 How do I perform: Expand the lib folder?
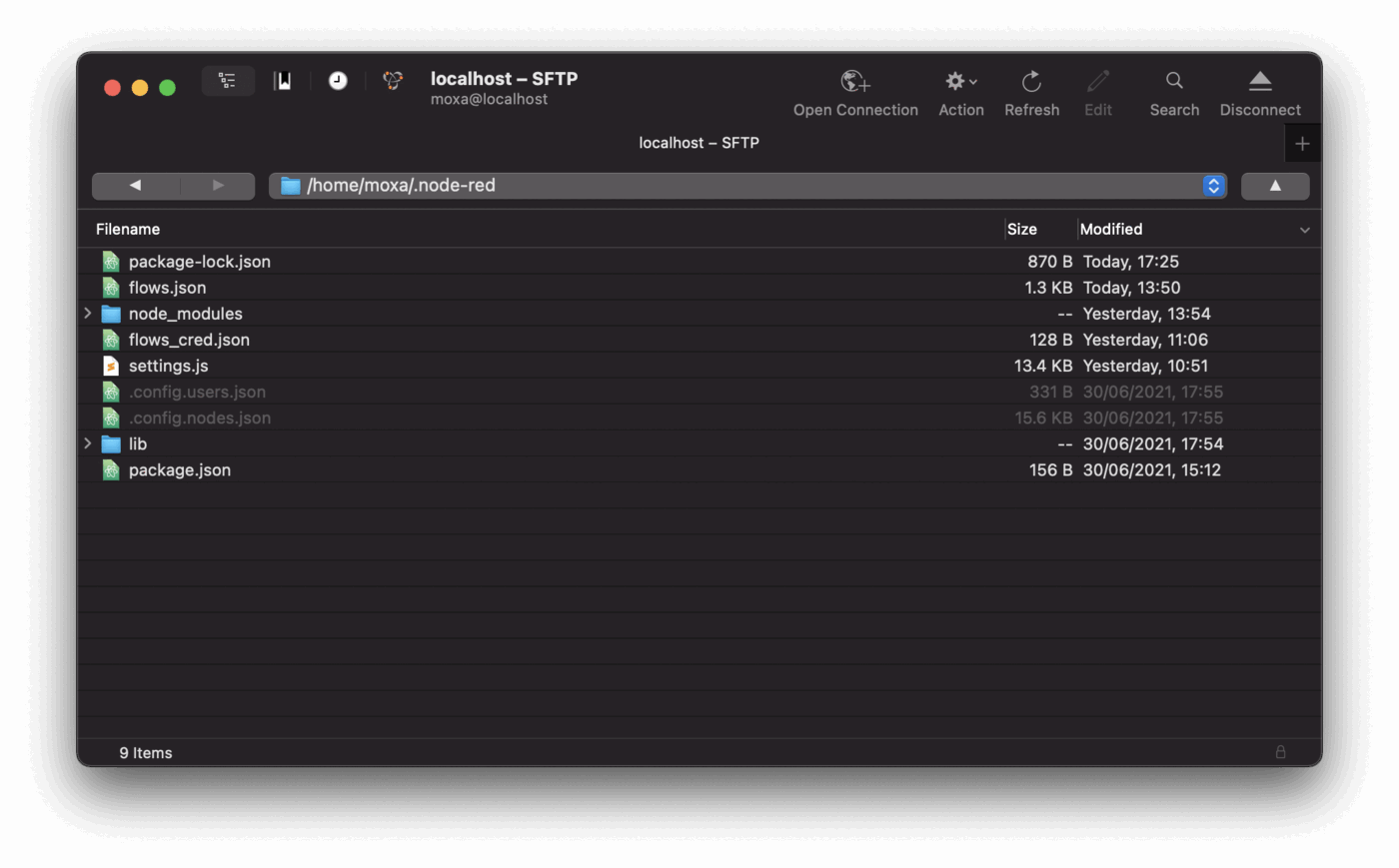coord(88,443)
